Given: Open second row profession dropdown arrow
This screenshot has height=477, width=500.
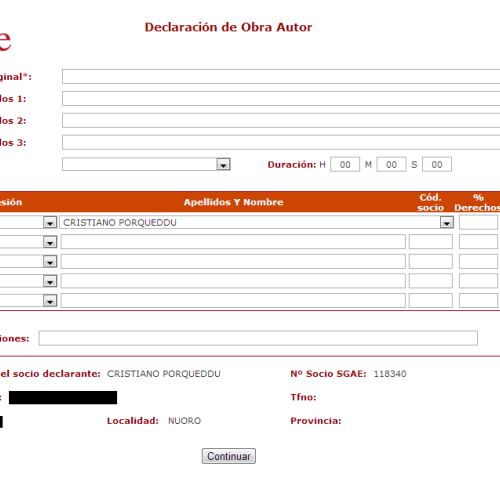Looking at the screenshot, I should tap(50, 242).
